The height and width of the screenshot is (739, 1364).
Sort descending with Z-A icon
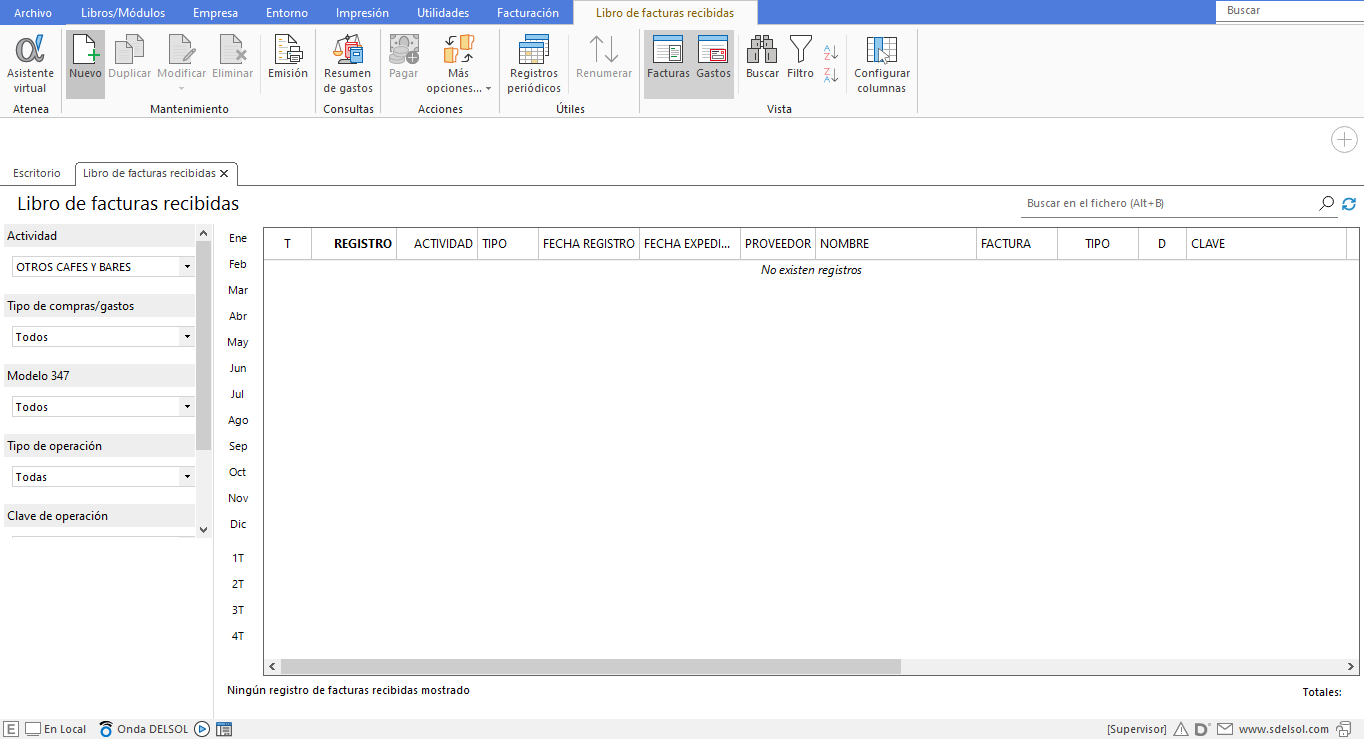(x=831, y=75)
